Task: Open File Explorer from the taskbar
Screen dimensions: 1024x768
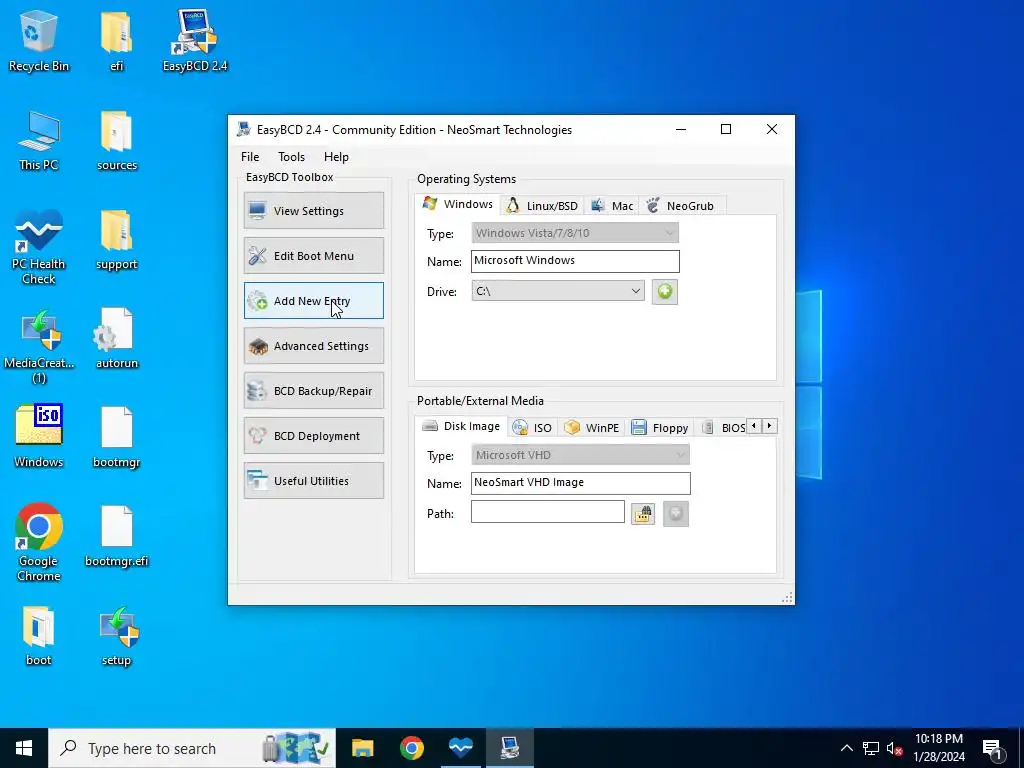Action: tap(362, 748)
